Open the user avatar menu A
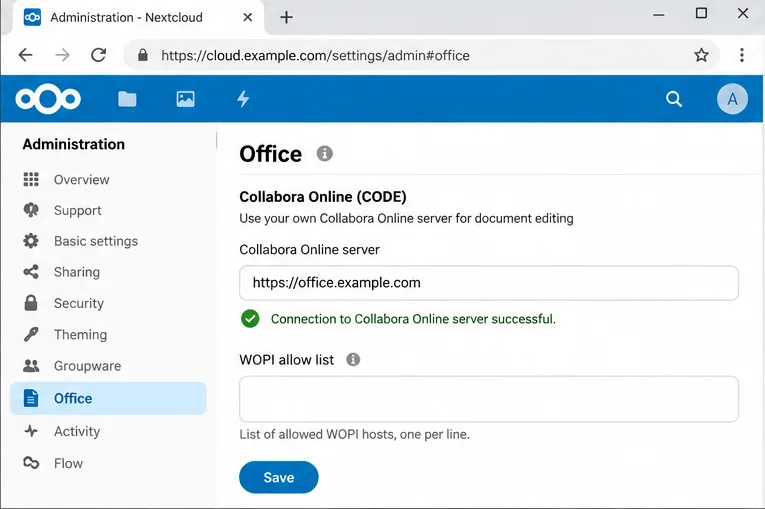The width and height of the screenshot is (765, 509). (x=732, y=99)
